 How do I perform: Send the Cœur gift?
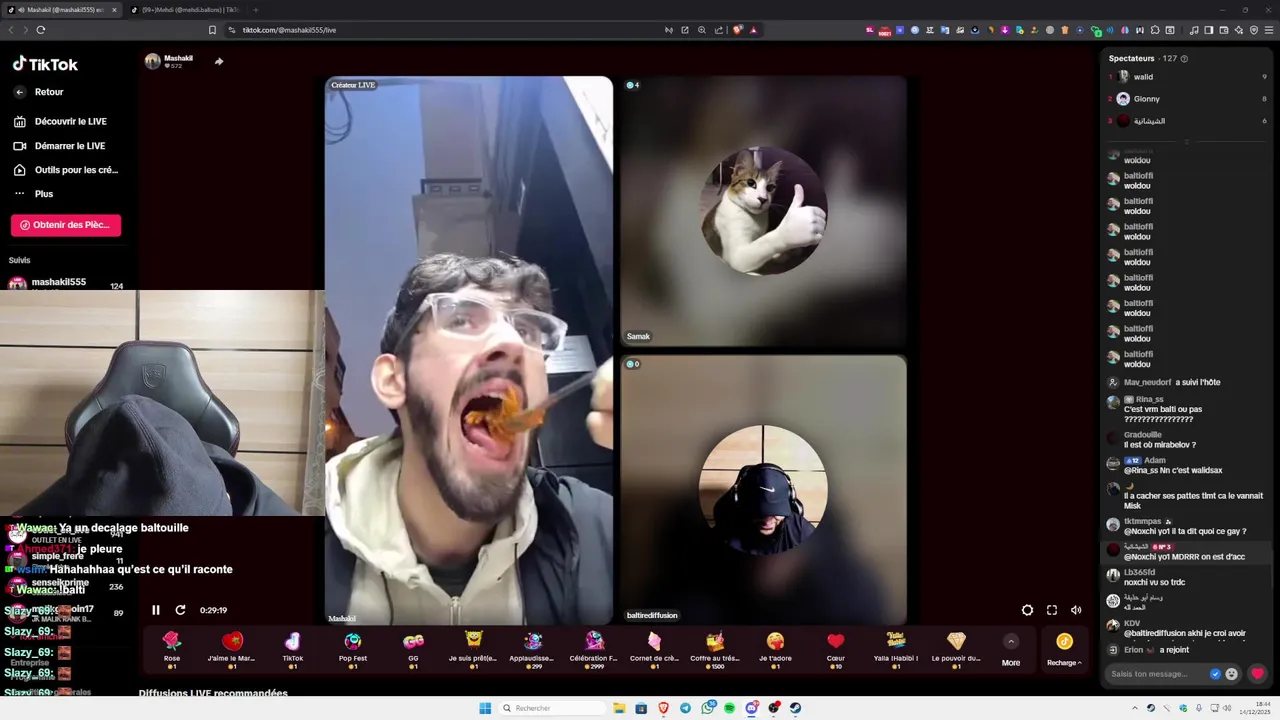coord(836,649)
